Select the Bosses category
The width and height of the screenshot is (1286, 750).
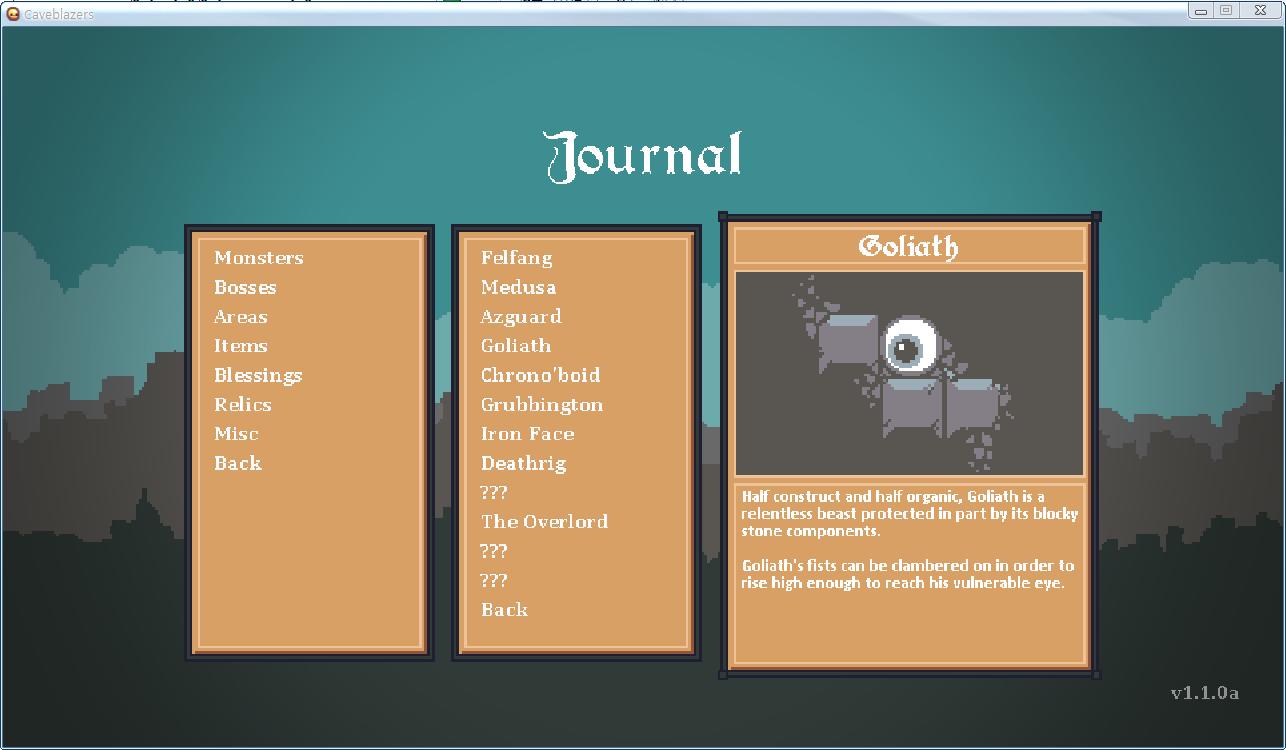pyautogui.click(x=245, y=287)
